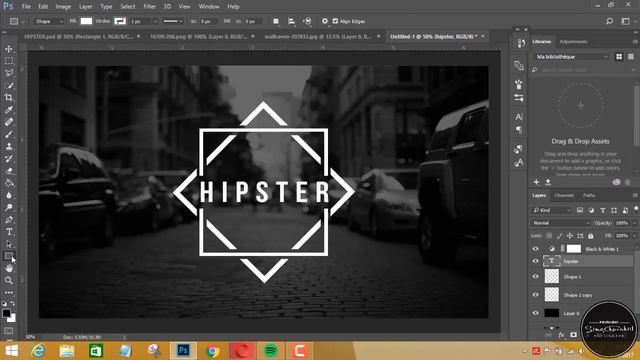Viewport: 640px width, 360px height.
Task: Switch to the Adjustments tab
Action: (x=573, y=42)
